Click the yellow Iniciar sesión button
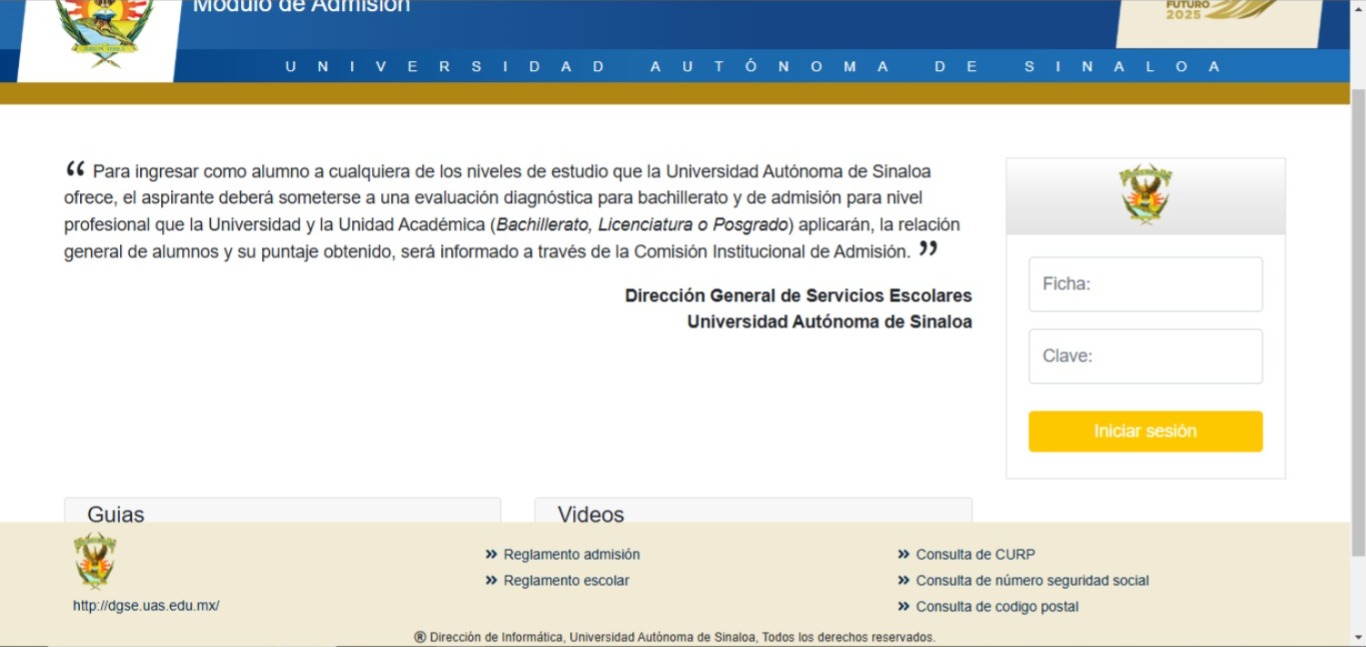The image size is (1366, 647). point(1145,431)
